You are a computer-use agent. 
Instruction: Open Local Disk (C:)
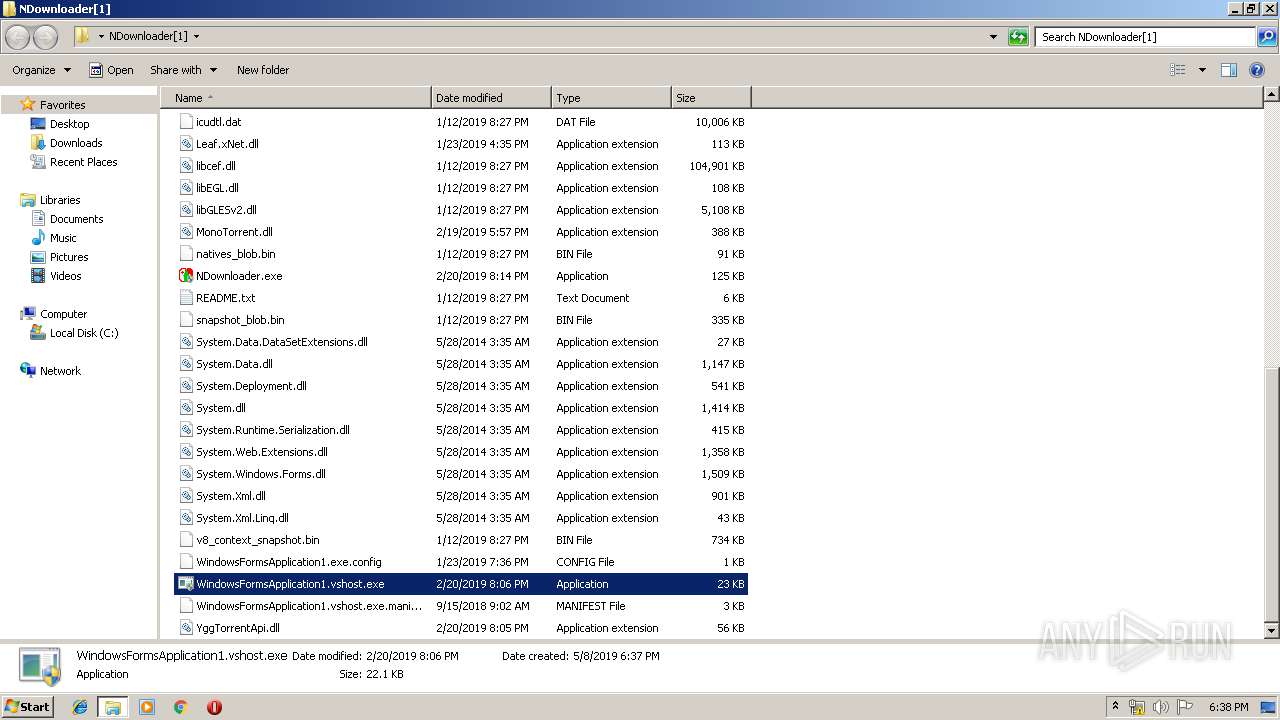(84, 333)
